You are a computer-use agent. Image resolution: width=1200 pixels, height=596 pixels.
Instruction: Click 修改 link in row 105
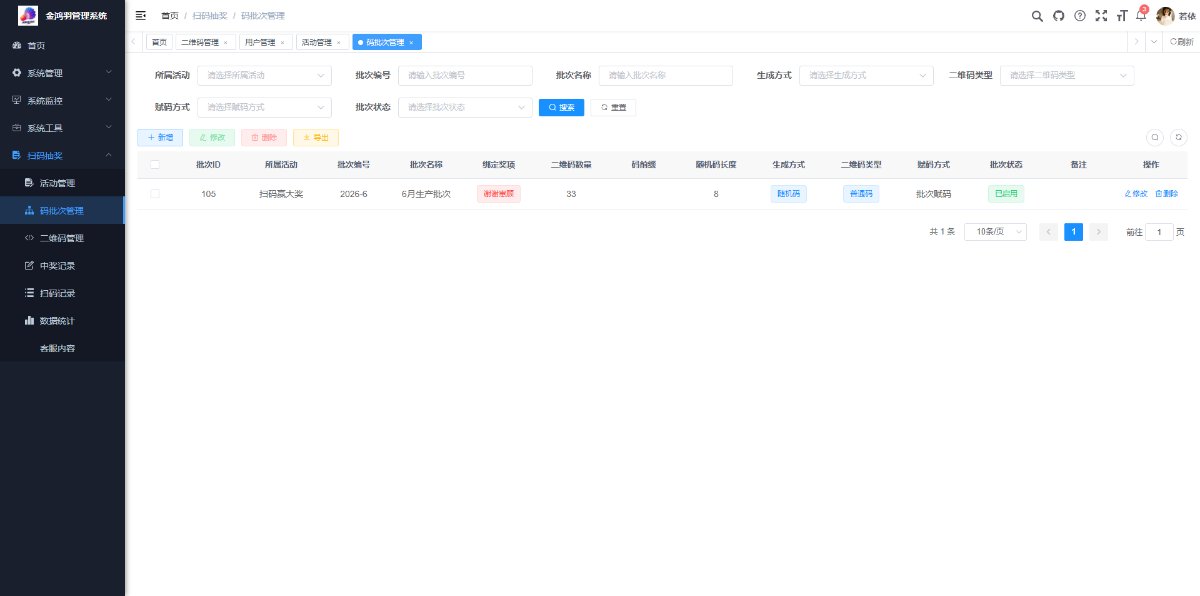[1136, 193]
